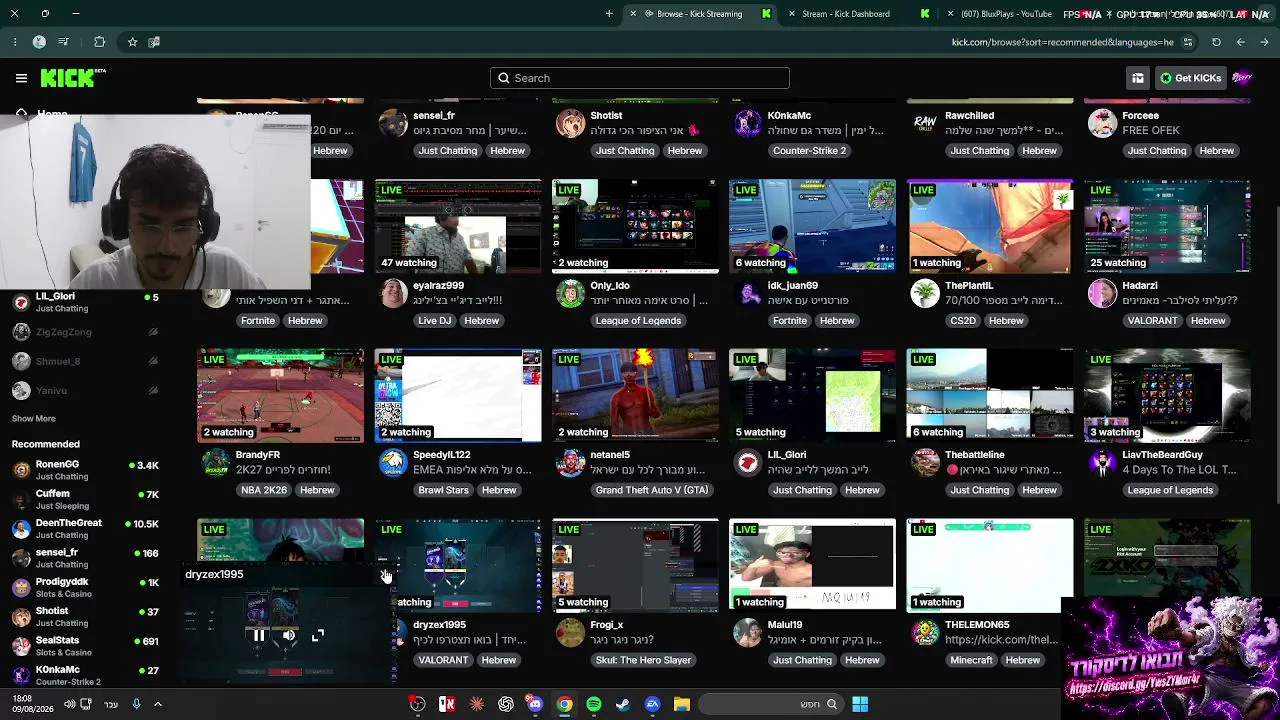1280x720 pixels.
Task: Open the taskbar volume control
Action: pos(69,704)
